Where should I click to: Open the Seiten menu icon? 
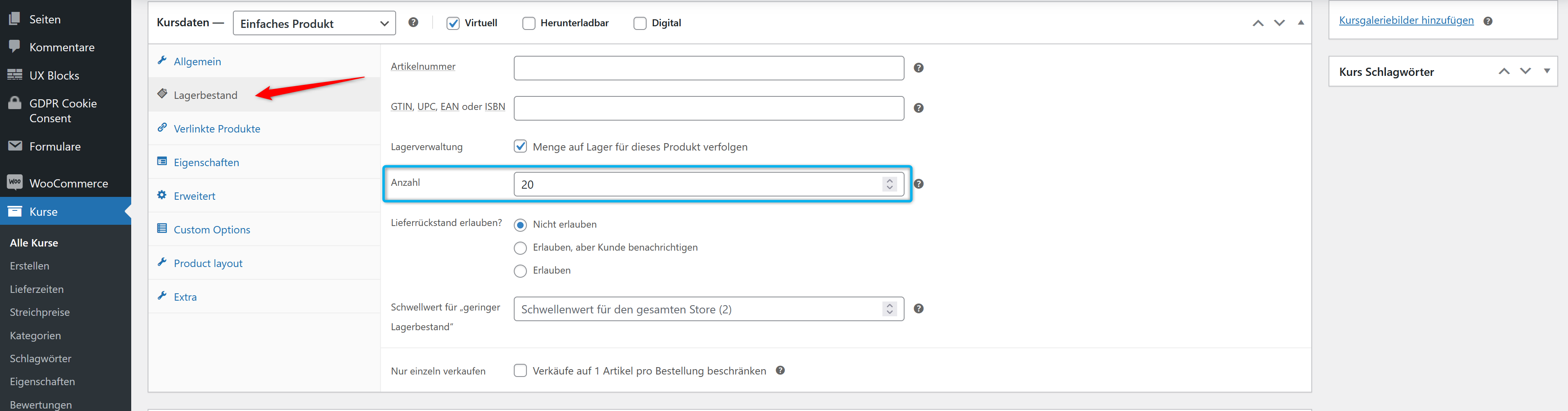click(x=15, y=19)
